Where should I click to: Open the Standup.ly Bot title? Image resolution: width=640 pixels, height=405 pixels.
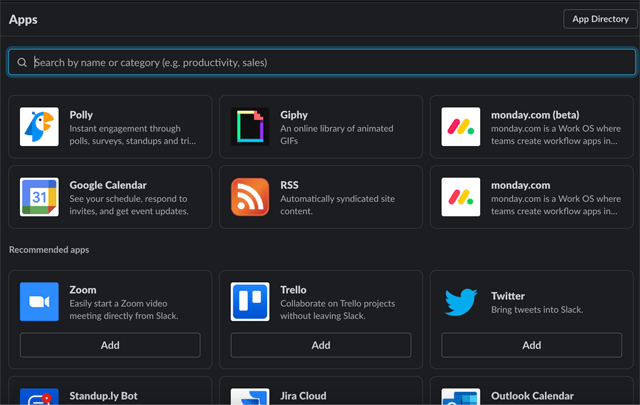click(x=103, y=396)
